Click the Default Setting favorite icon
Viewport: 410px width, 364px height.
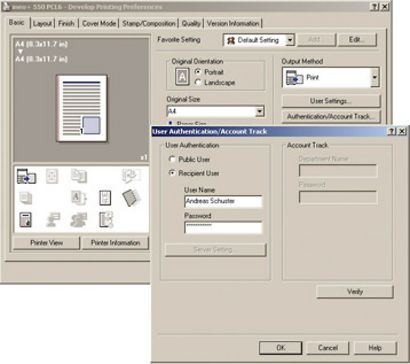click(231, 40)
